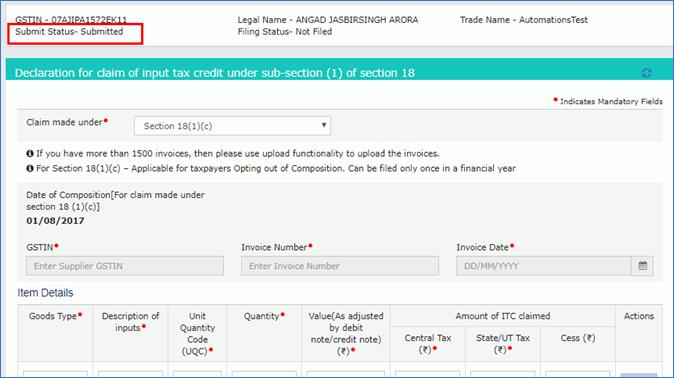Click the info icon beside the 1500 invoices note
674x378 pixels.
coord(30,154)
